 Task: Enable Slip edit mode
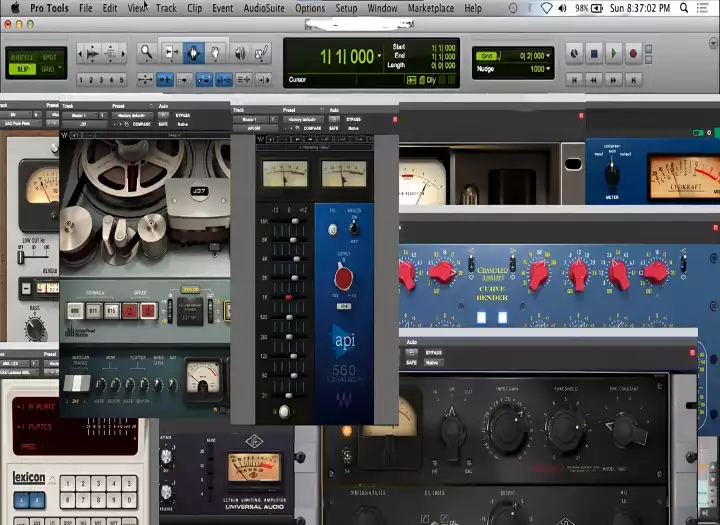(x=22, y=69)
